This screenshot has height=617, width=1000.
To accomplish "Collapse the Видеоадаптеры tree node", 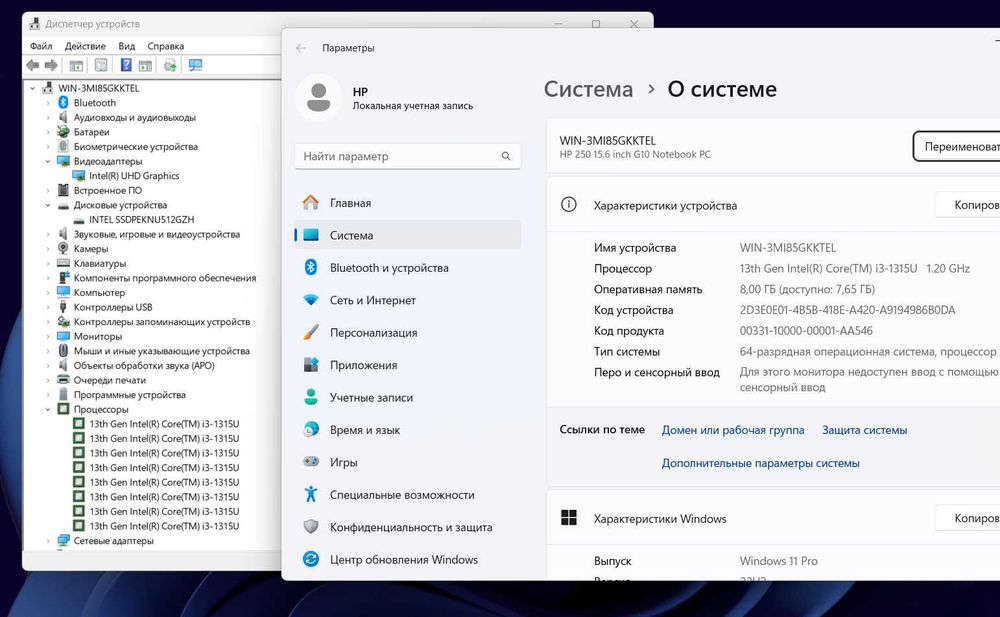I will 48,161.
